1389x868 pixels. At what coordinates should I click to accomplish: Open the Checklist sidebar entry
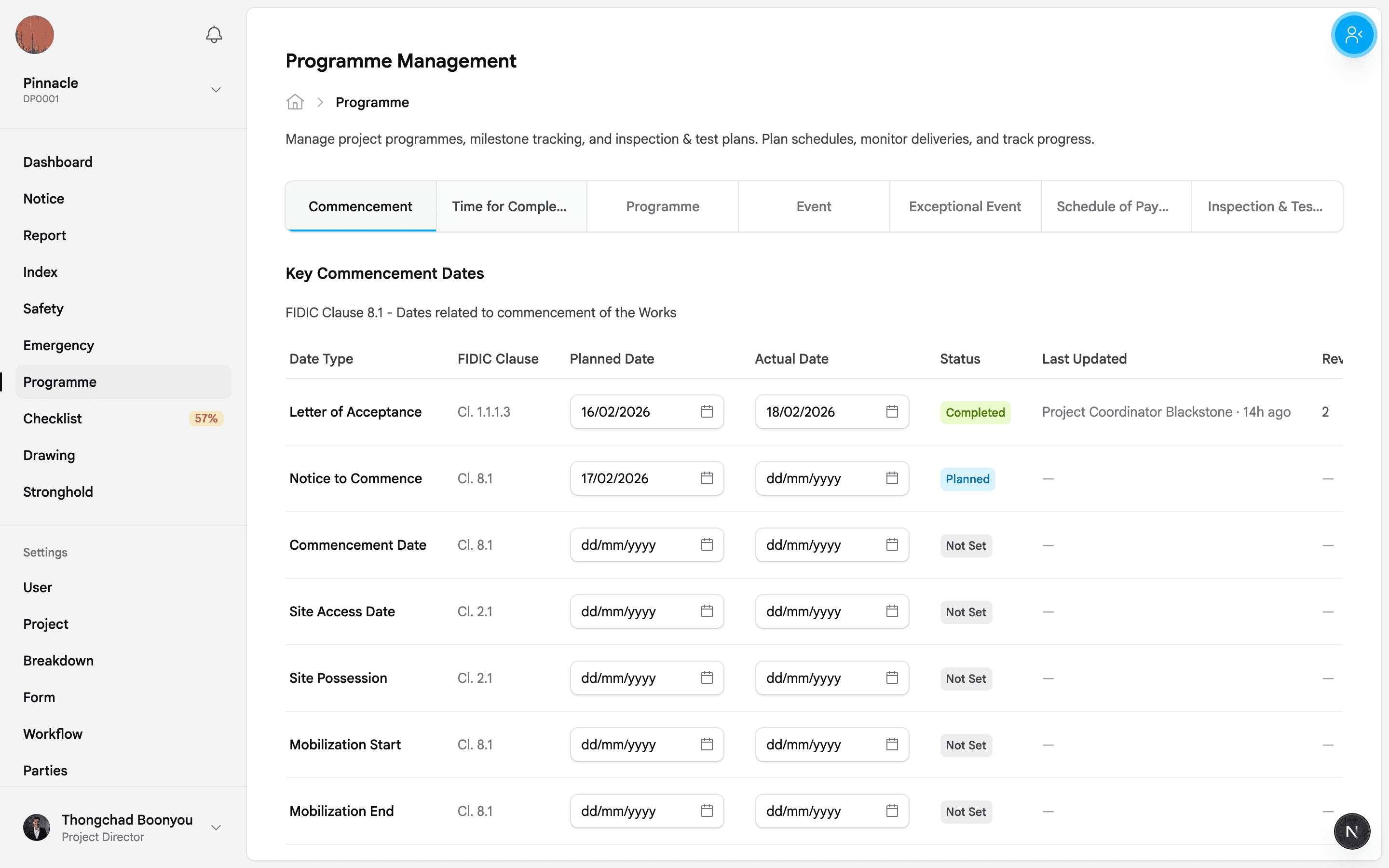52,418
